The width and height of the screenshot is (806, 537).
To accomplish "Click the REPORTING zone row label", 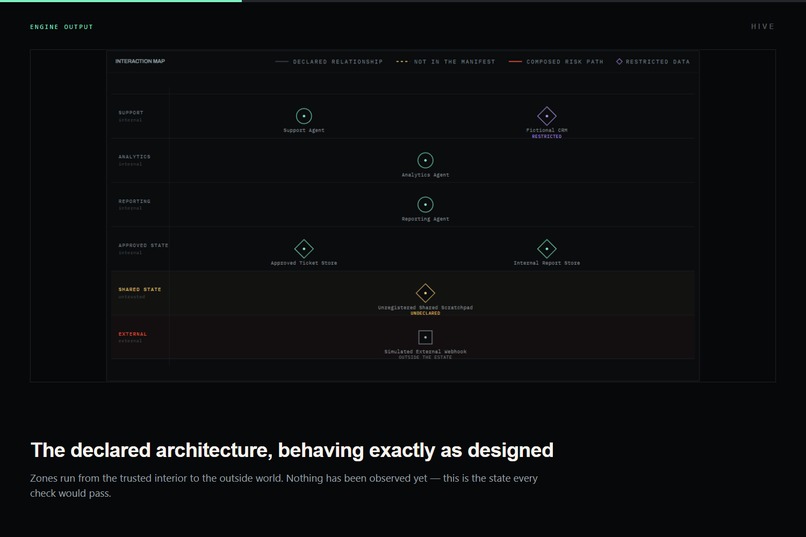I will (134, 201).
